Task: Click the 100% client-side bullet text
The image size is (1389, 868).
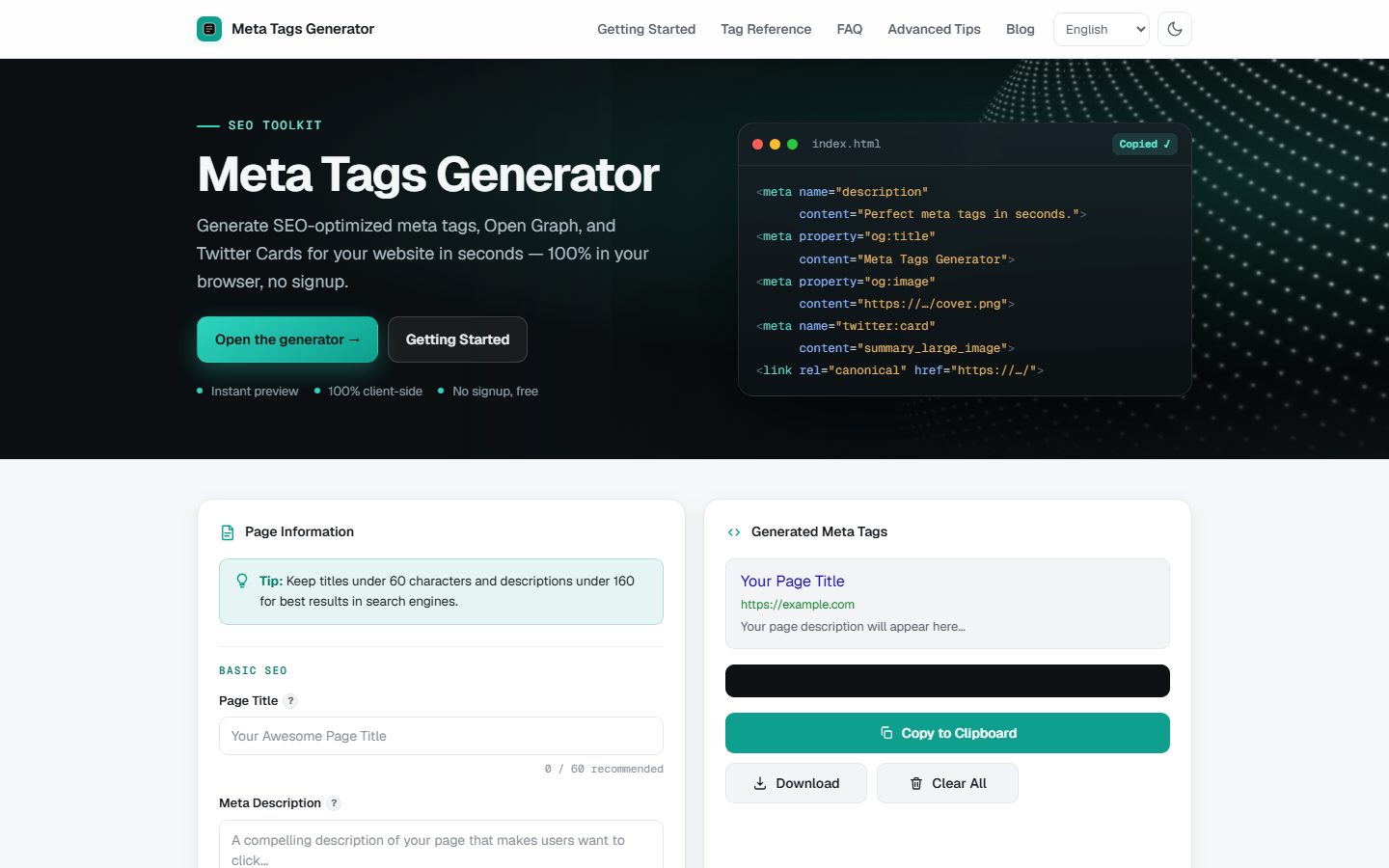Action: click(375, 391)
